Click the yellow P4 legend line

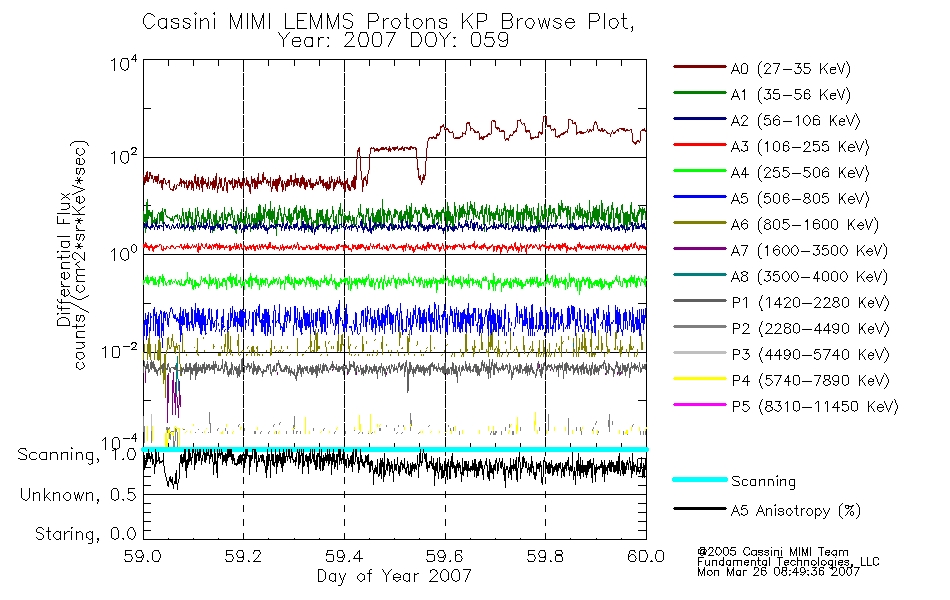[x=700, y=379]
